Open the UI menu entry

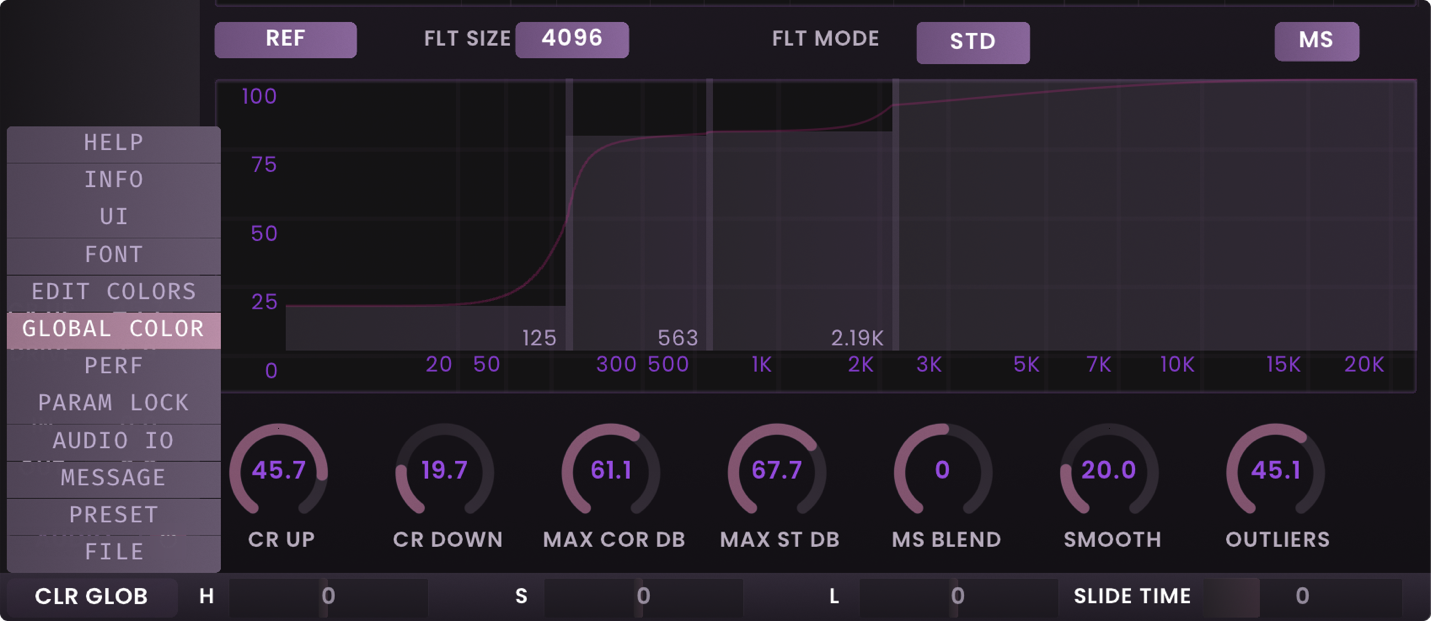(x=114, y=217)
